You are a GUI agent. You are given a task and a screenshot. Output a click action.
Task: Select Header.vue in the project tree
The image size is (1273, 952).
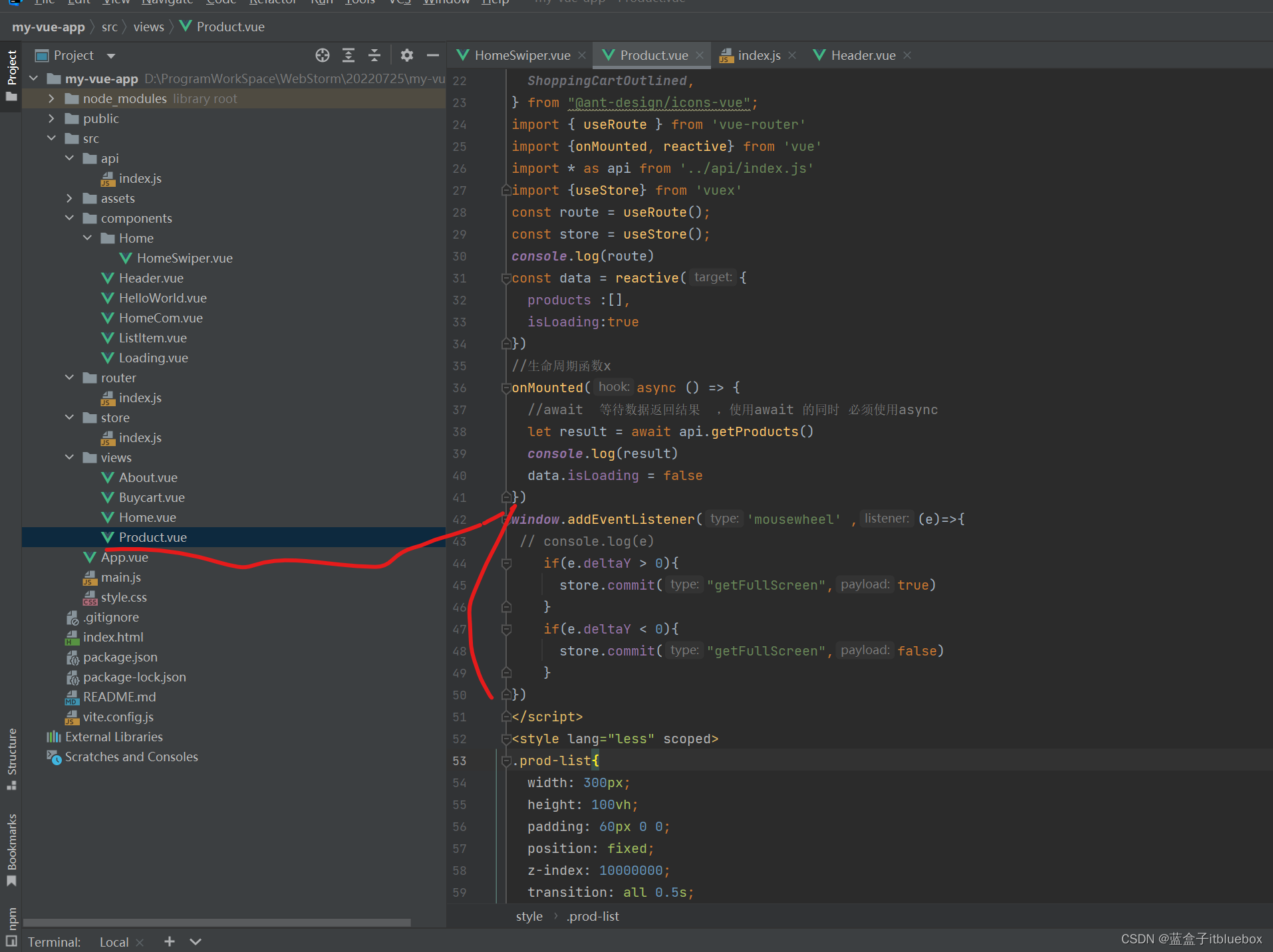(x=151, y=278)
